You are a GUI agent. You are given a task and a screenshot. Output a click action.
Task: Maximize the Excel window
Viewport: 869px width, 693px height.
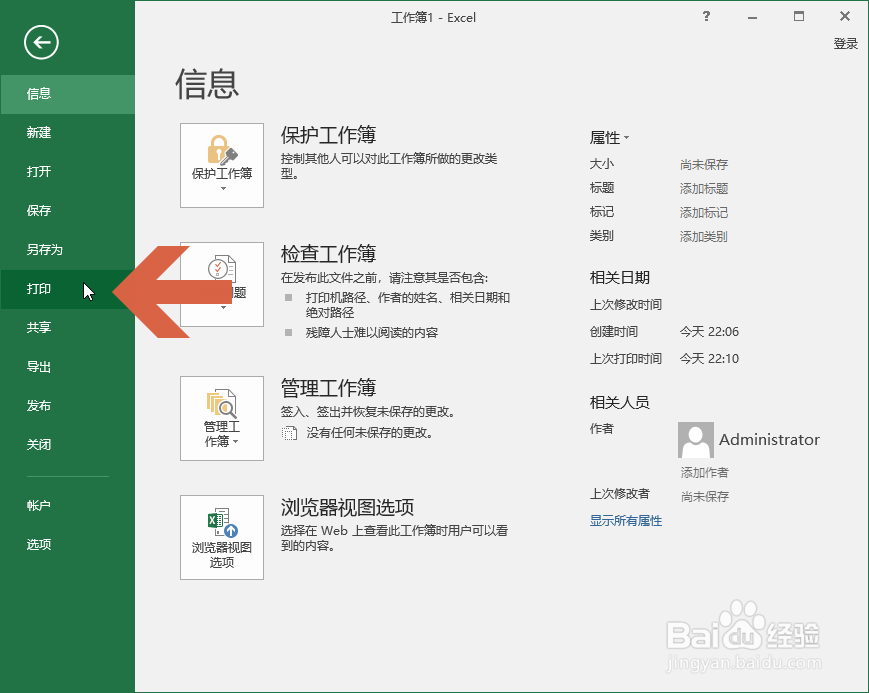click(x=799, y=17)
